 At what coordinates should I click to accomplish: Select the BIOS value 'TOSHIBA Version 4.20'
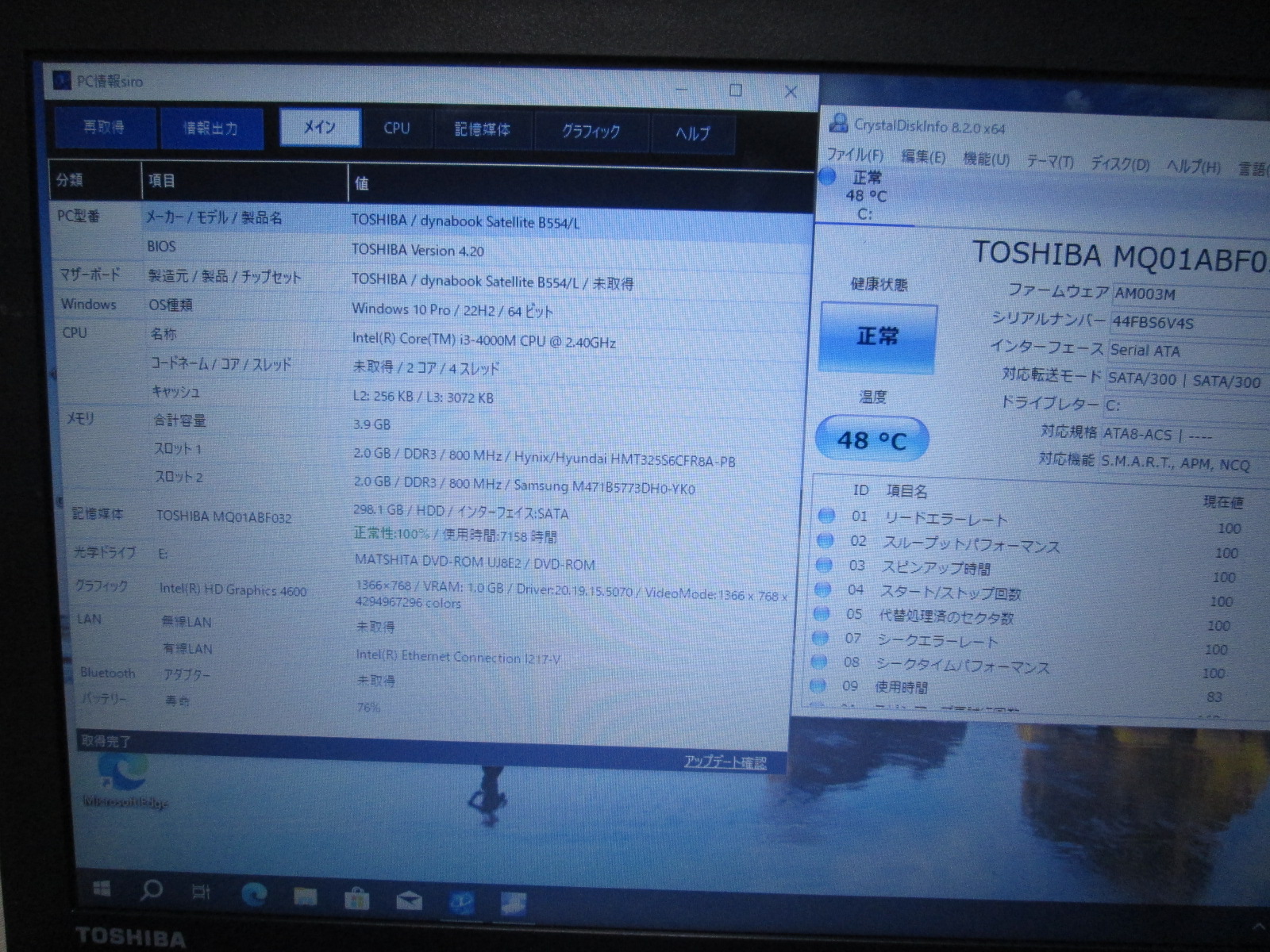tap(418, 251)
